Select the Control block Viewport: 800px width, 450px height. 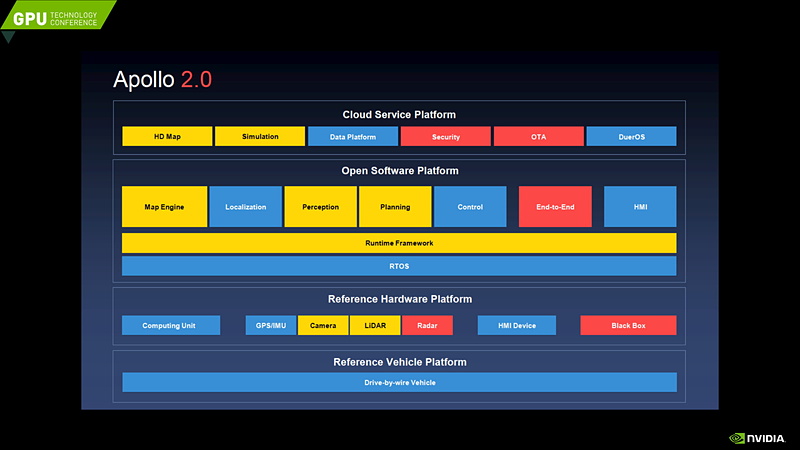[x=470, y=207]
